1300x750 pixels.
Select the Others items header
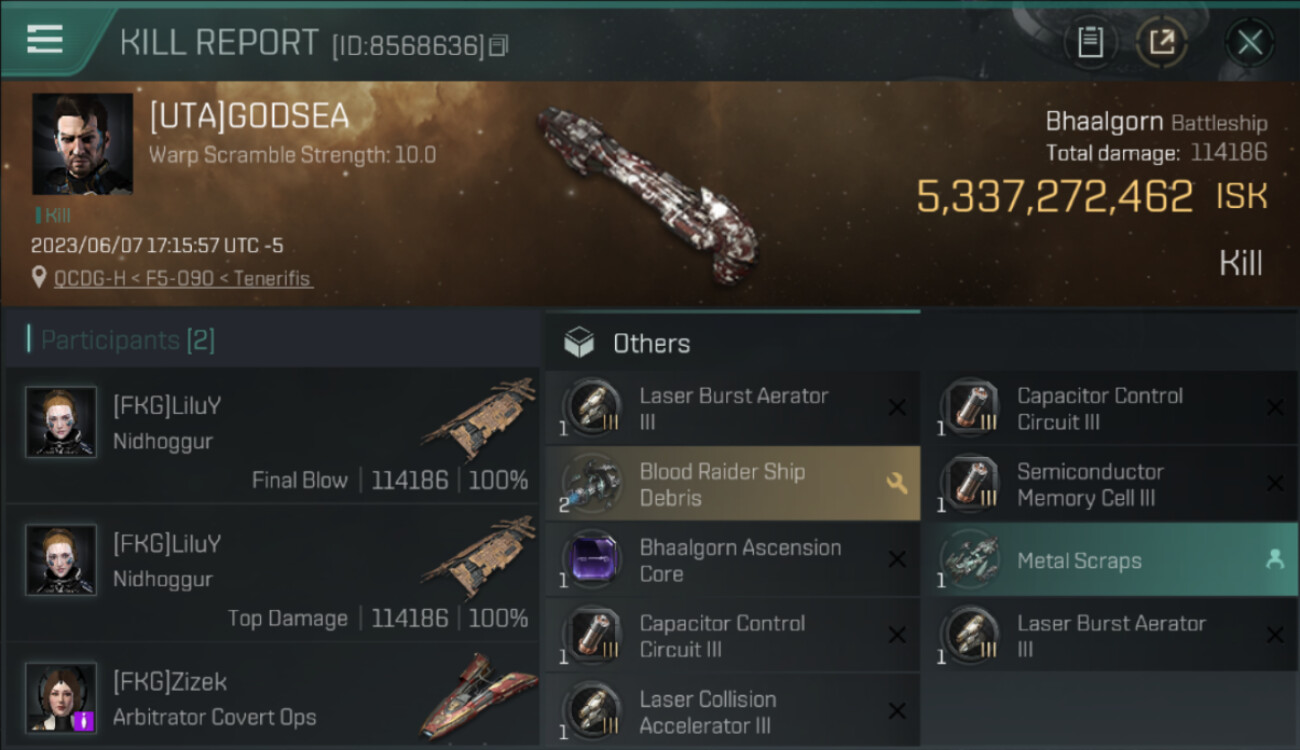click(650, 343)
